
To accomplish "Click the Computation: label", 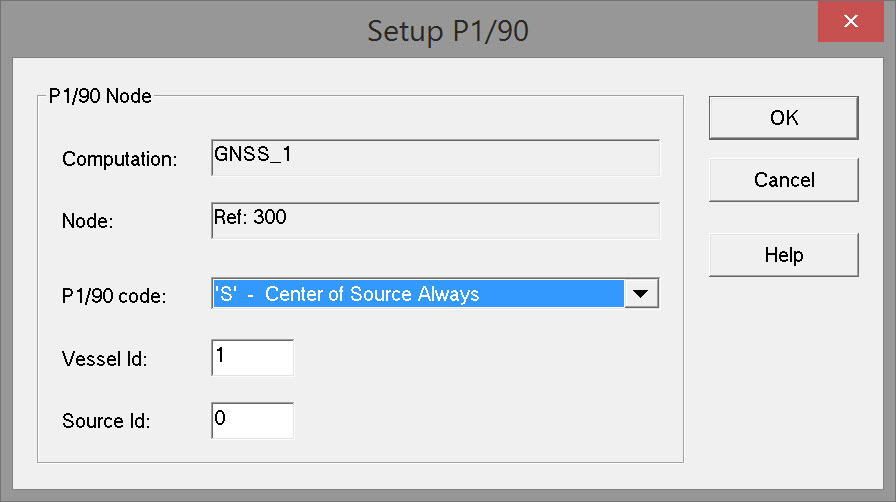I will click(x=119, y=159).
